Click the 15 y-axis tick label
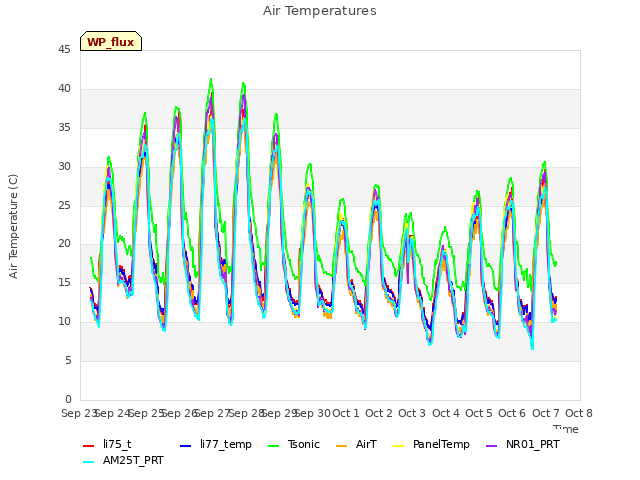 pyautogui.click(x=64, y=282)
